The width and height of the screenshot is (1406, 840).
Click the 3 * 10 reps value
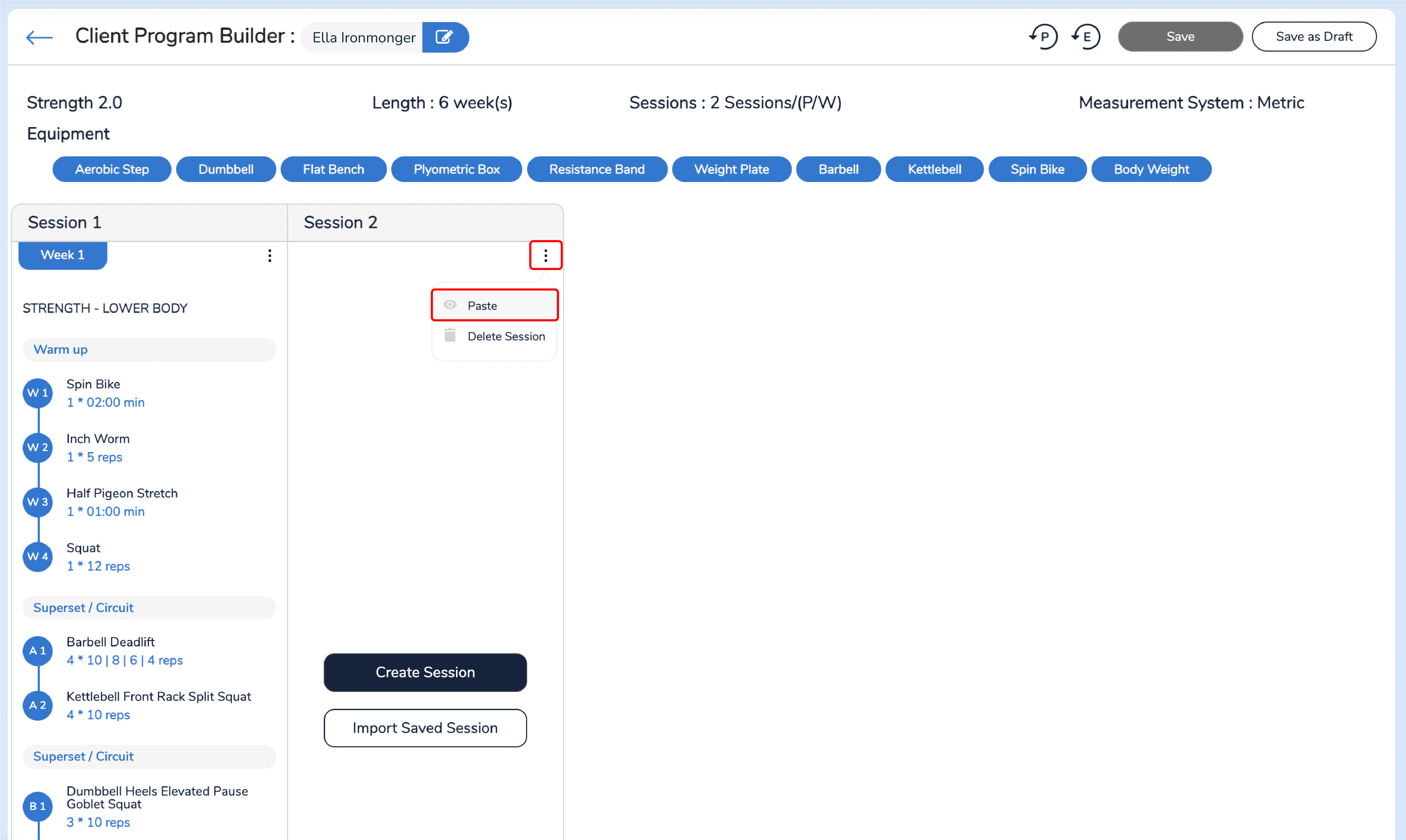point(99,823)
